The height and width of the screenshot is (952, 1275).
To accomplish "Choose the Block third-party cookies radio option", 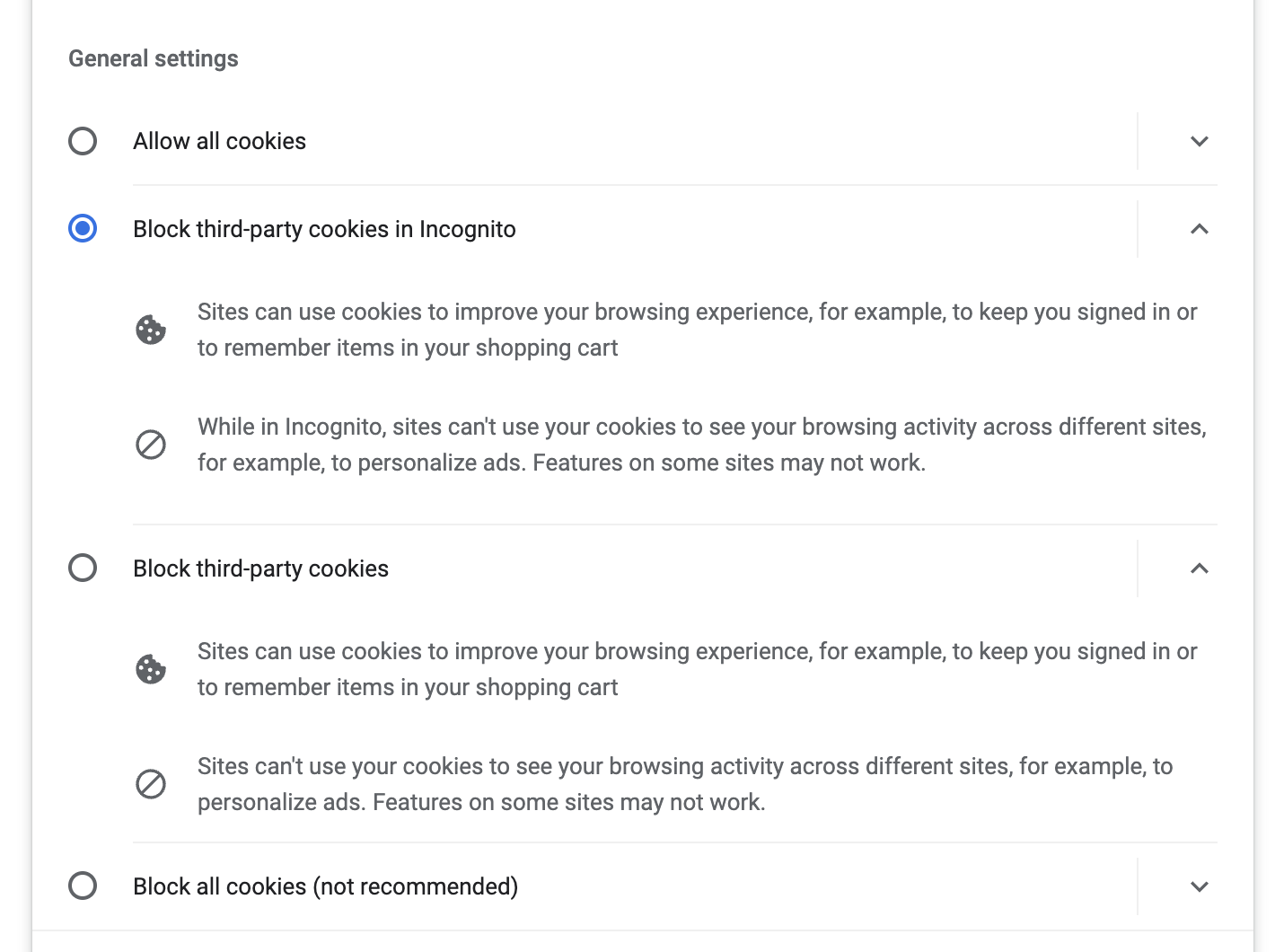I will coord(83,569).
